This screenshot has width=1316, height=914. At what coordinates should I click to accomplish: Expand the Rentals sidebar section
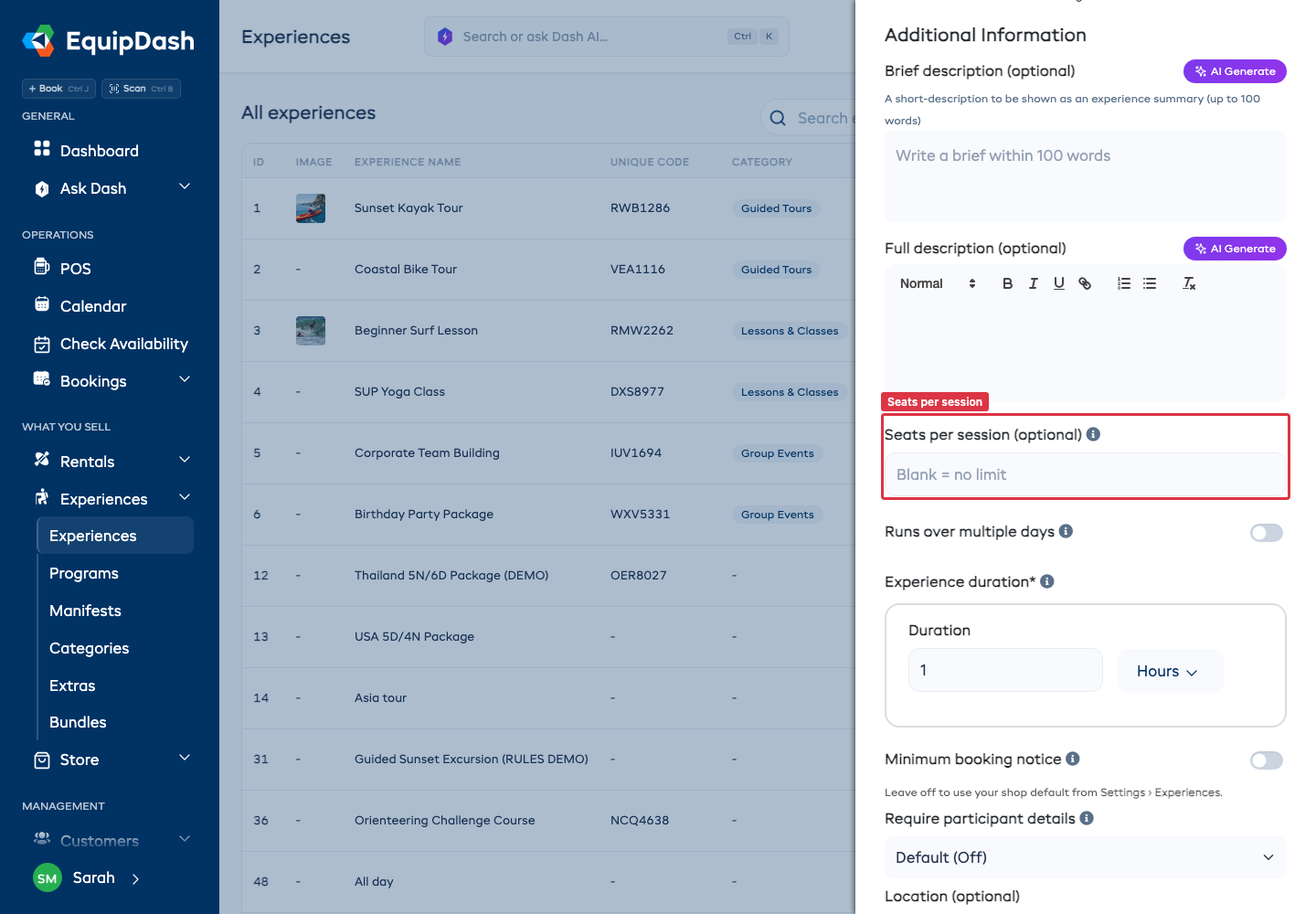coord(185,461)
